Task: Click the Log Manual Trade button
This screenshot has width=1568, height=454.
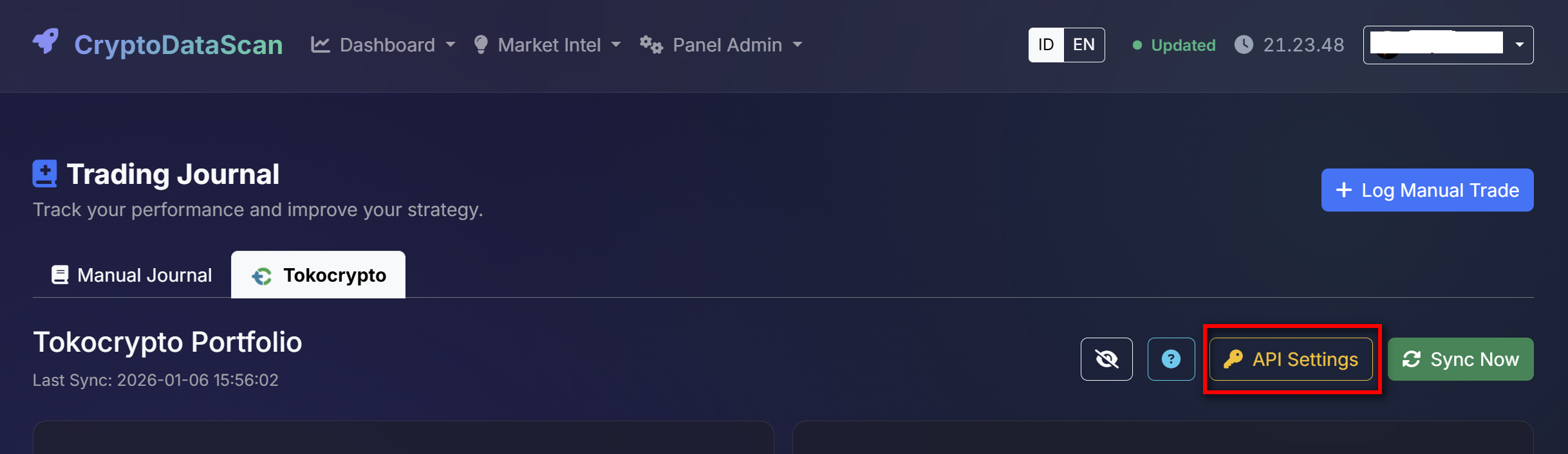Action: point(1426,190)
